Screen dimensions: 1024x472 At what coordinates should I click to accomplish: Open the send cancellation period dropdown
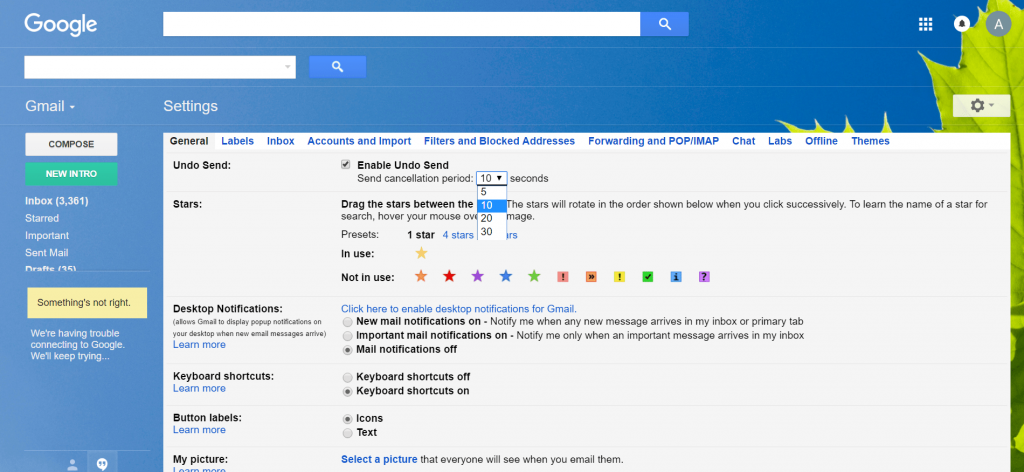[x=491, y=178]
